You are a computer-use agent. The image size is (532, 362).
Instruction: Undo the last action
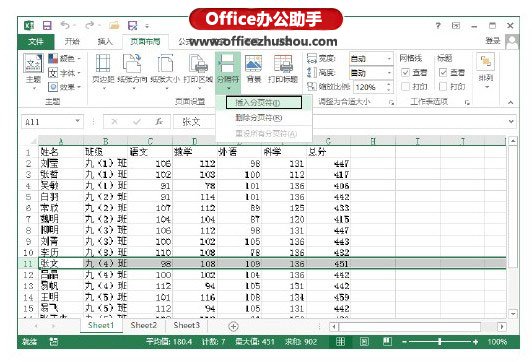65,25
